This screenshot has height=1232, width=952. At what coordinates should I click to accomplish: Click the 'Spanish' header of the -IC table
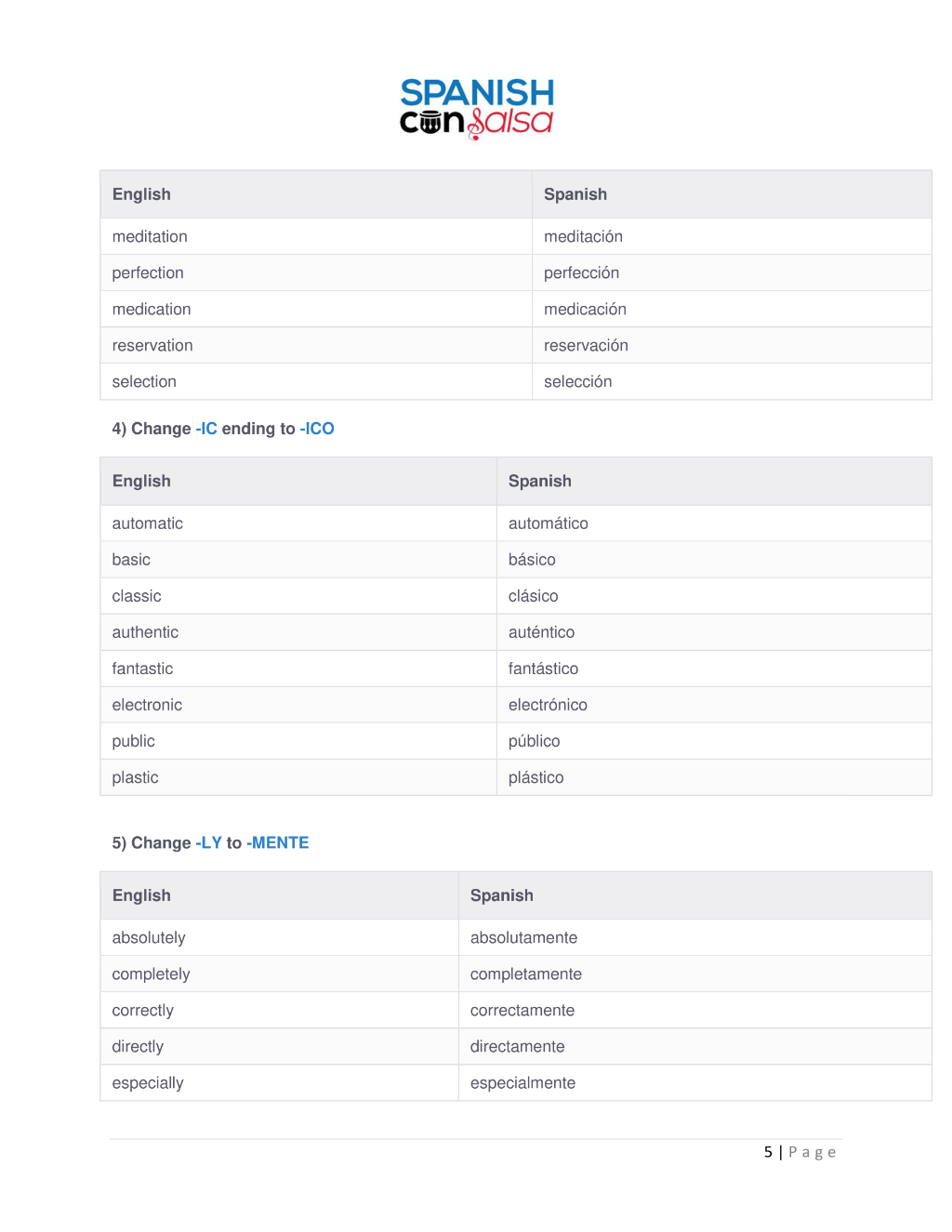click(539, 481)
